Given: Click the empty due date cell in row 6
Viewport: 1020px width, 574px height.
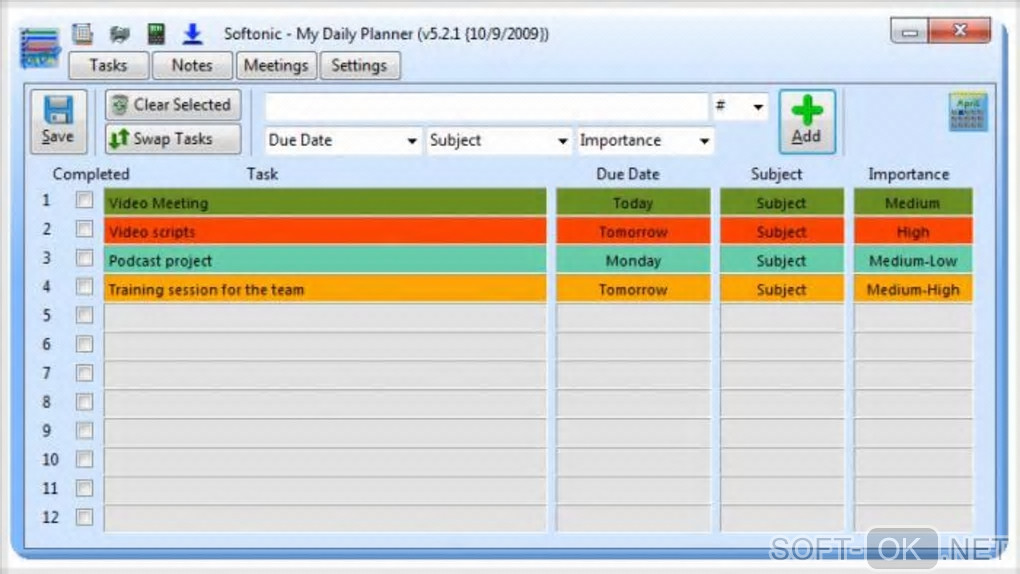Looking at the screenshot, I should click(633, 346).
